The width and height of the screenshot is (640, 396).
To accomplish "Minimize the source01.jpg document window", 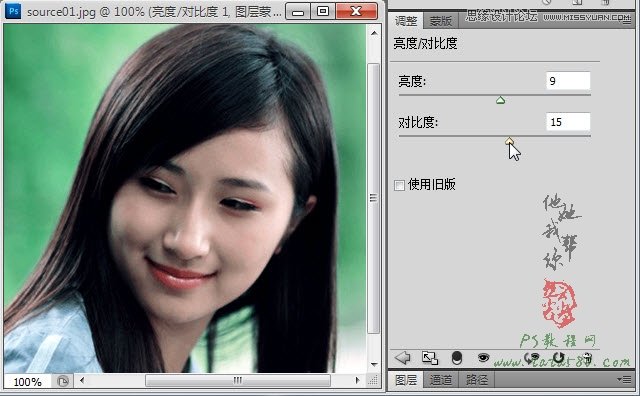I will coord(298,11).
